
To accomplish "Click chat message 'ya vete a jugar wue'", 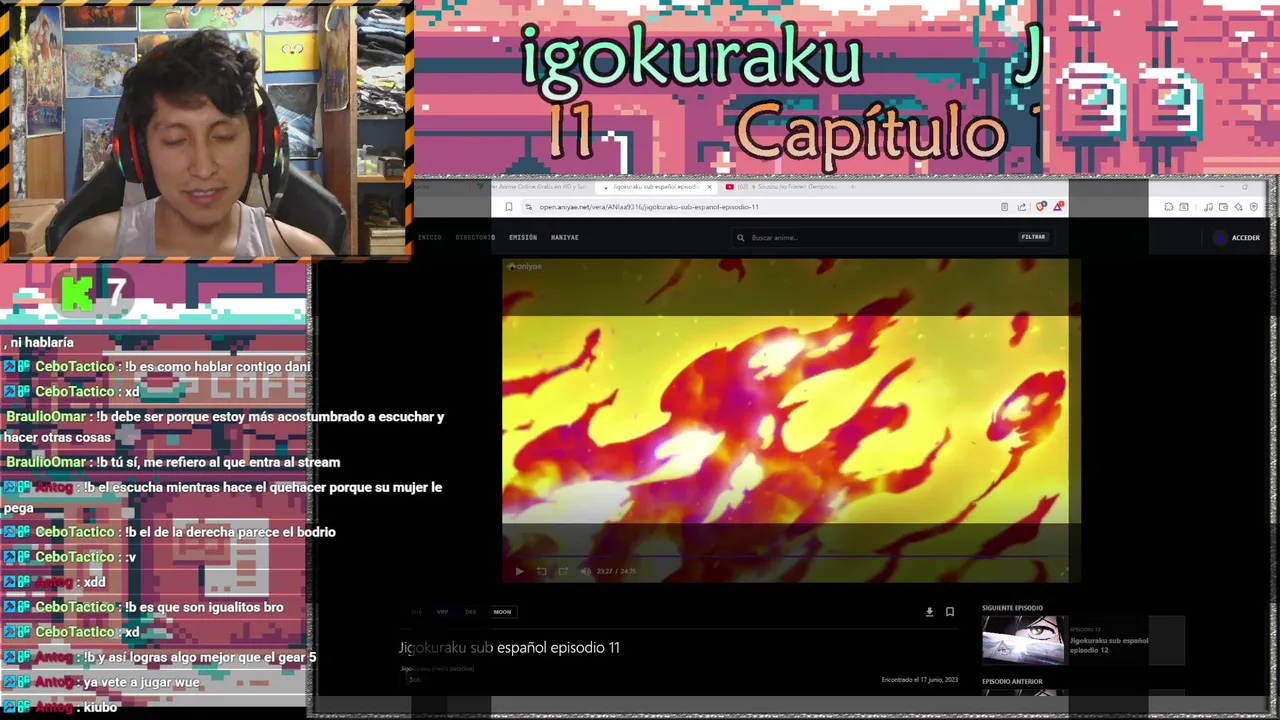I will coord(141,682).
